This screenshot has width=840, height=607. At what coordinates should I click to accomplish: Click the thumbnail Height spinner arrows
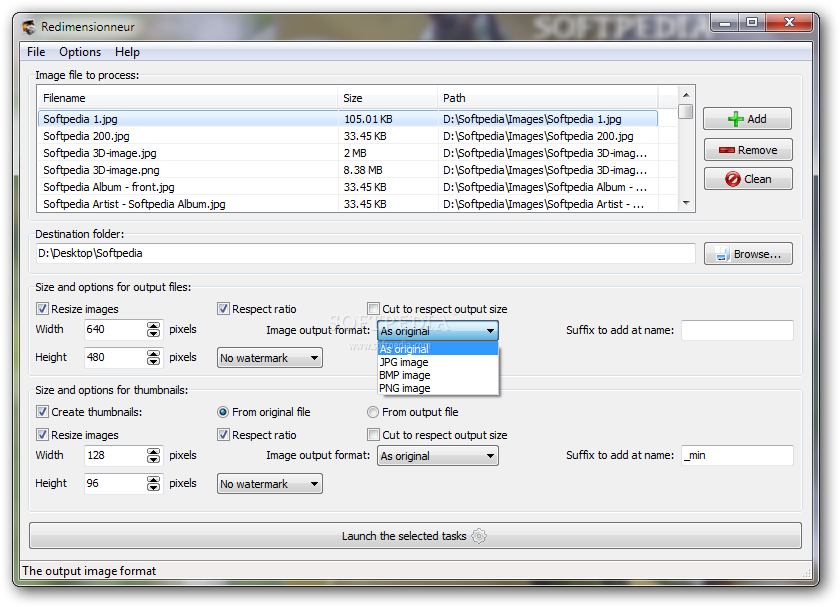pyautogui.click(x=154, y=483)
